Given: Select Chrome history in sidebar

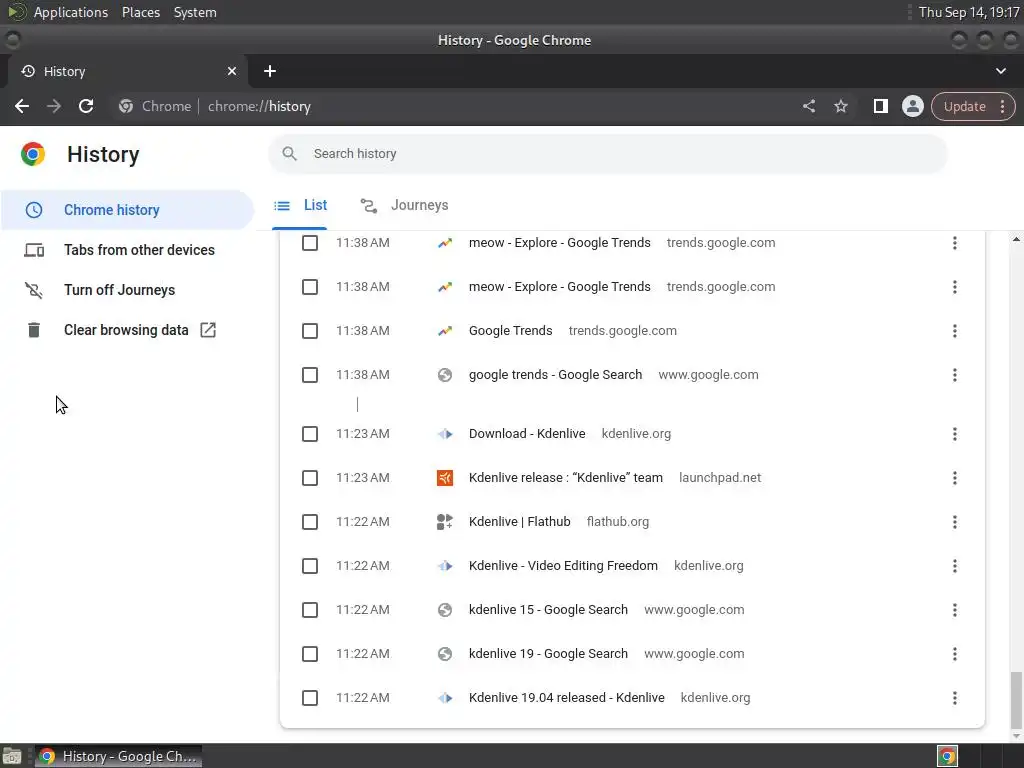Looking at the screenshot, I should pyautogui.click(x=127, y=210).
